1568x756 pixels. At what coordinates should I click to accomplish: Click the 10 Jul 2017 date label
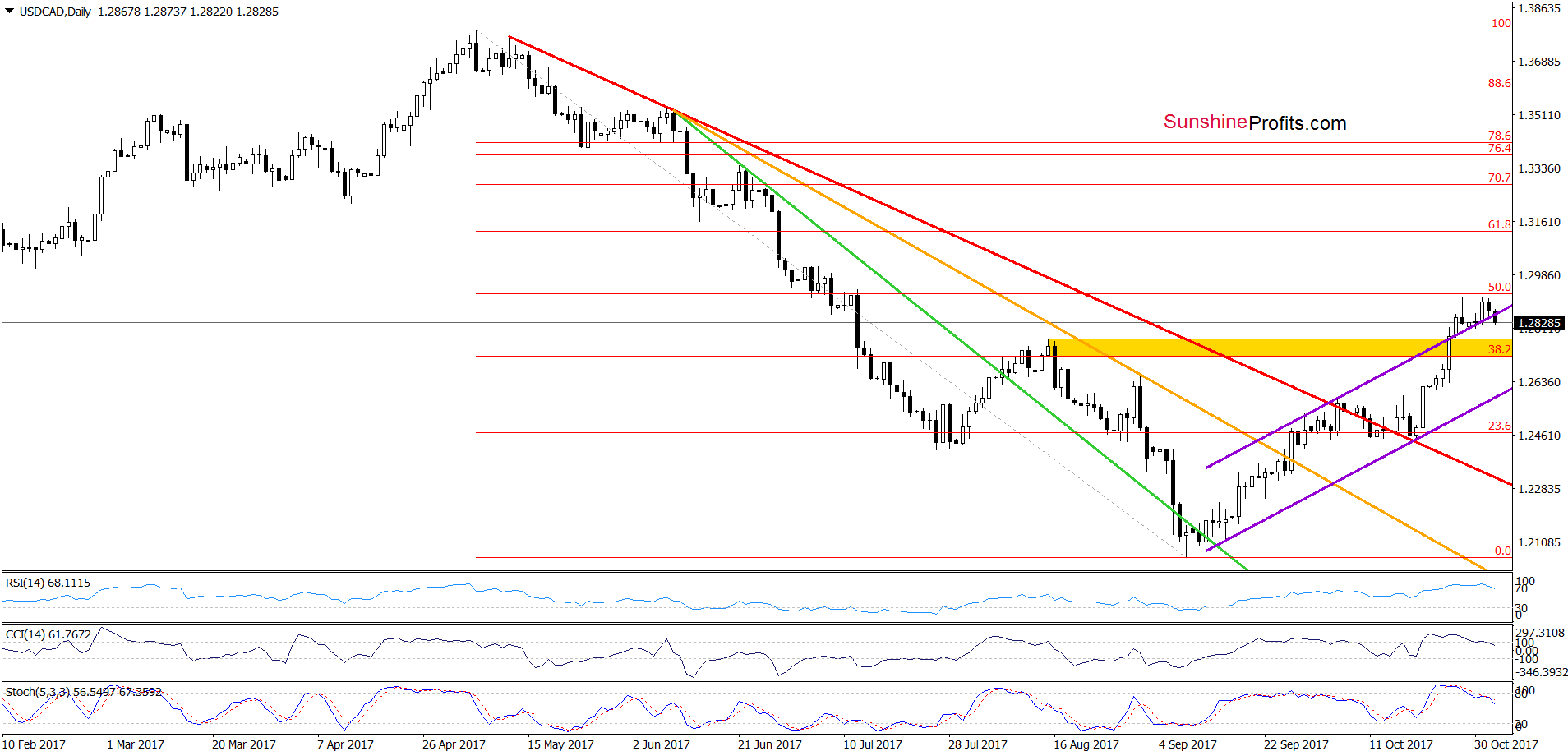873,744
